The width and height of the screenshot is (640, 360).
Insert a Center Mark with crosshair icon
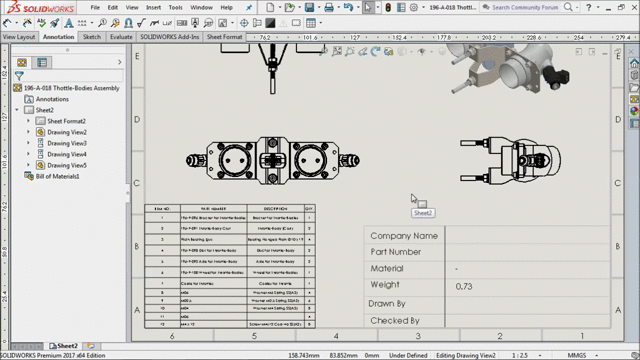pyautogui.click(x=244, y=23)
